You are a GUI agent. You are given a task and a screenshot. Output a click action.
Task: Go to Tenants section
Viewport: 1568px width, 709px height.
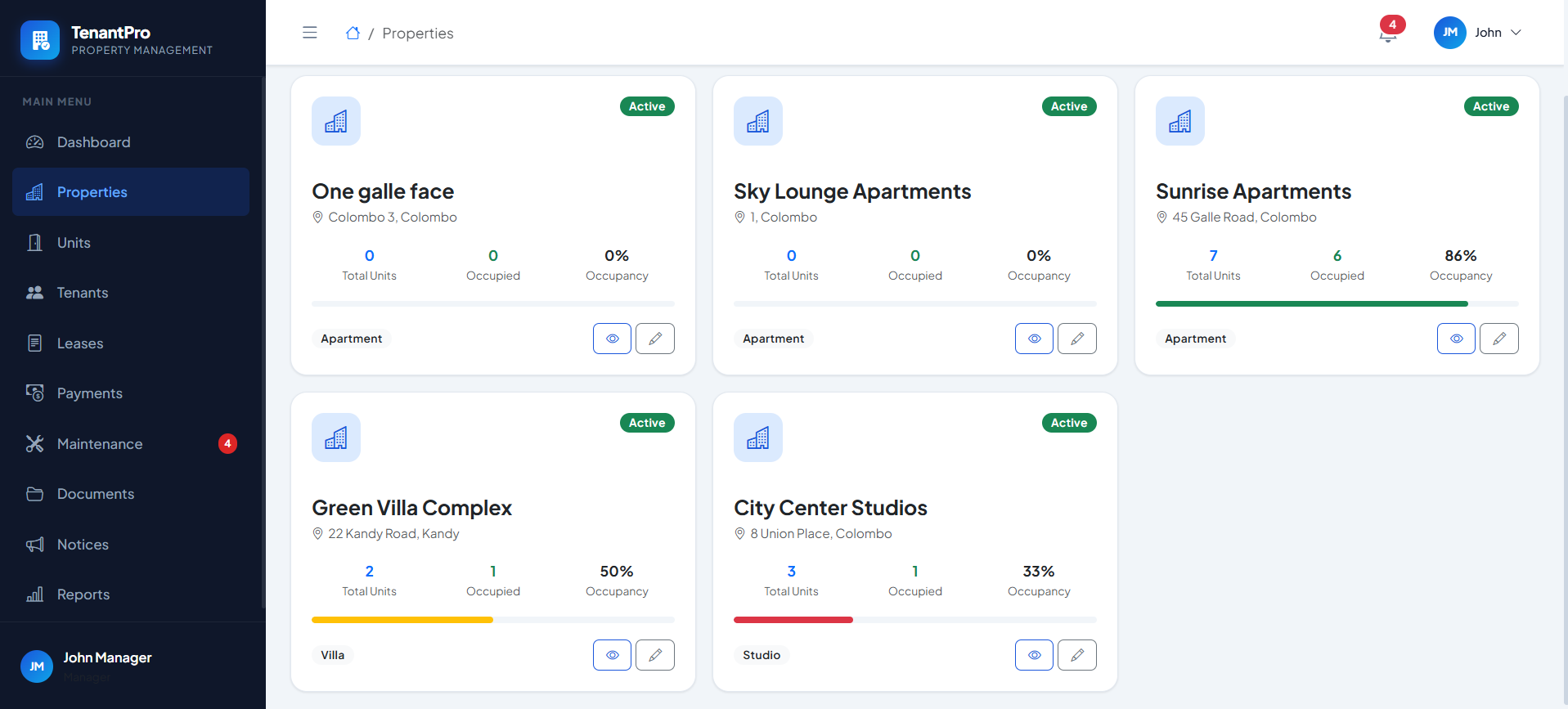(131, 293)
